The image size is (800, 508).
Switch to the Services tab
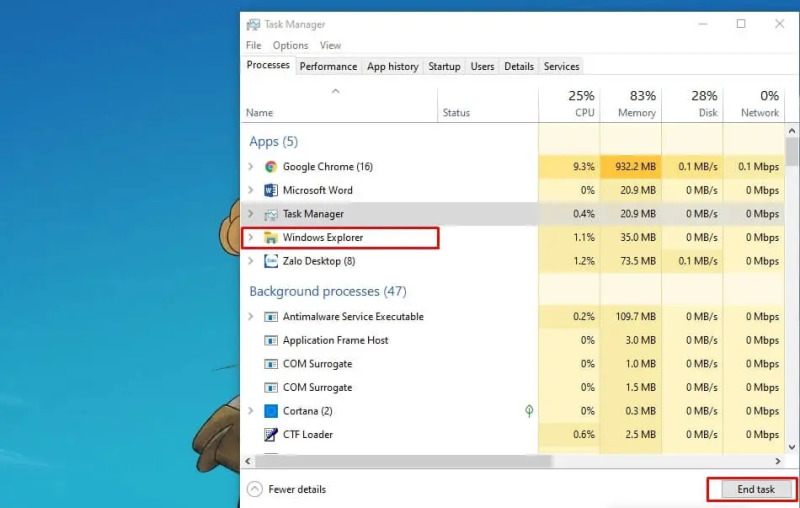point(561,66)
